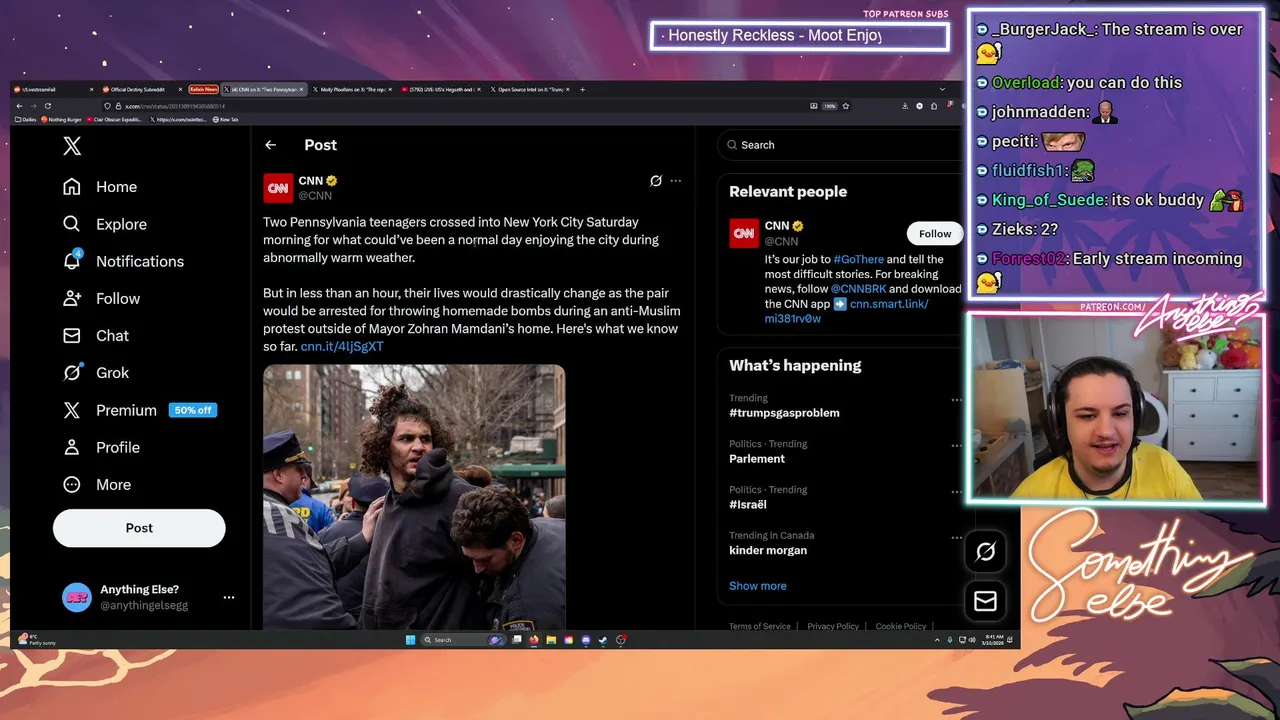Viewport: 1280px width, 720px height.
Task: Open the cnn.it/4ljSgXT link
Action: [x=342, y=346]
